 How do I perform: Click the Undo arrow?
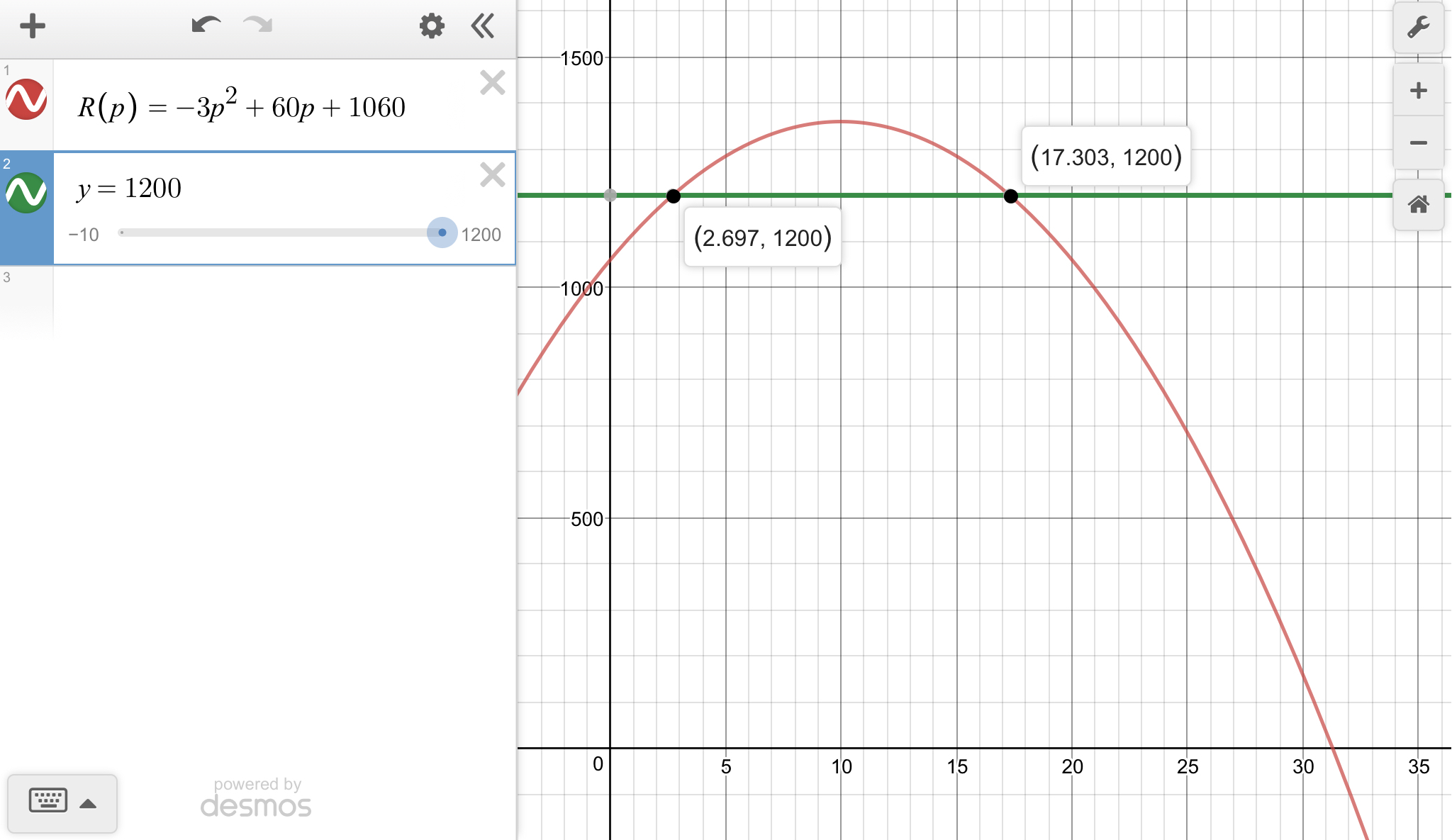(x=206, y=26)
